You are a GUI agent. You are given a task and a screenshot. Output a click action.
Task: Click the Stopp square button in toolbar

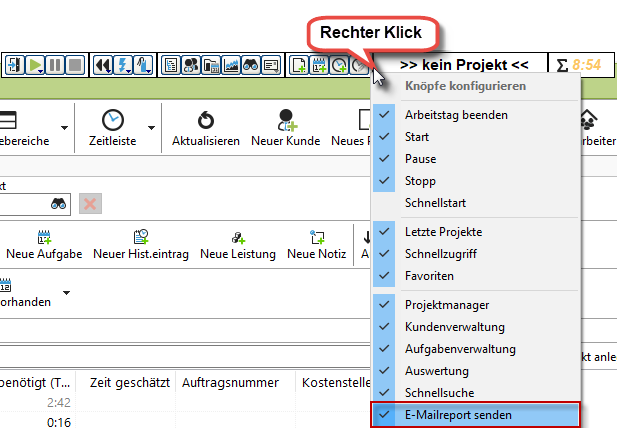[x=74, y=65]
